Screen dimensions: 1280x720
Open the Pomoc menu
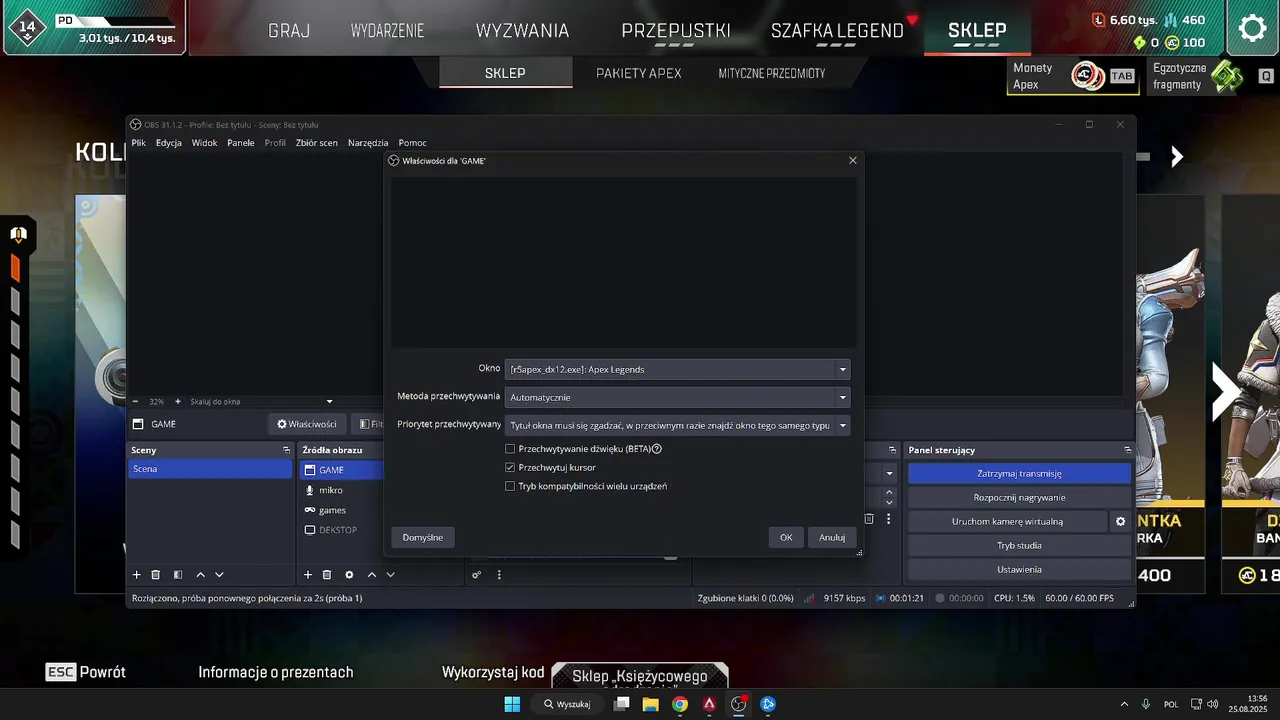click(x=413, y=143)
